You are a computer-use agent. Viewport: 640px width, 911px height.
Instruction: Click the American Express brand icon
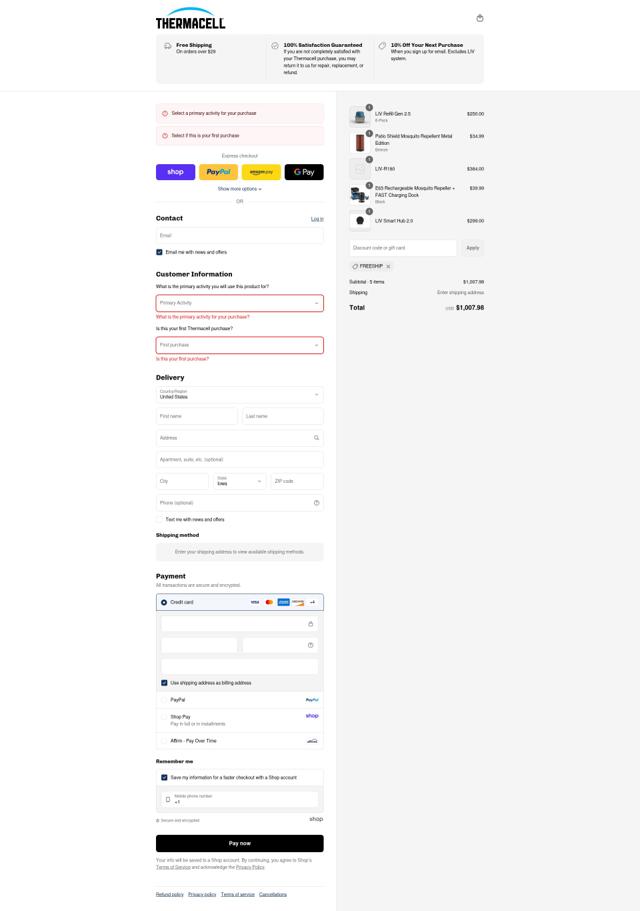[283, 602]
